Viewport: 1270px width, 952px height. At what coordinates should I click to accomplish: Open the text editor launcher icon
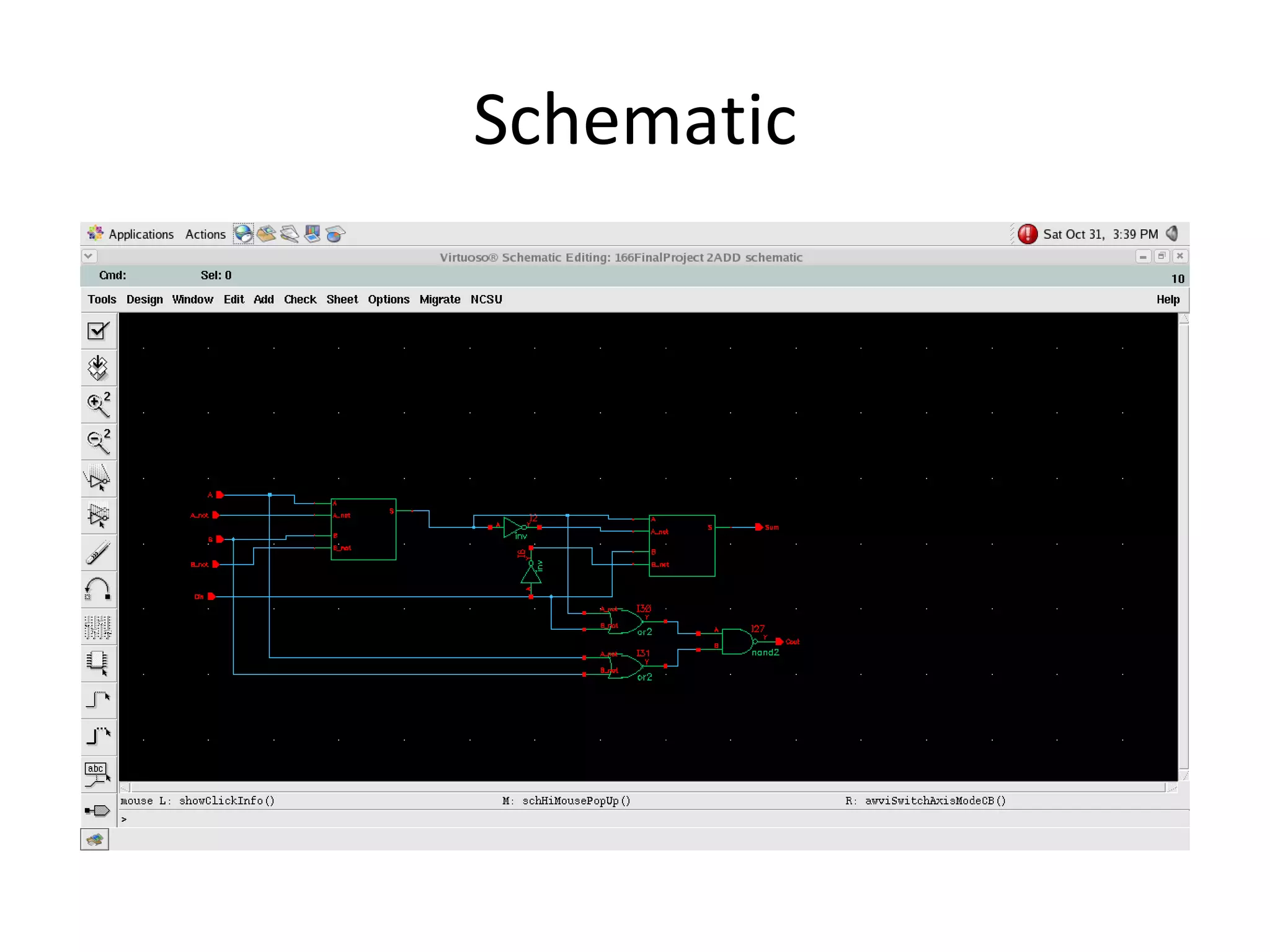290,234
